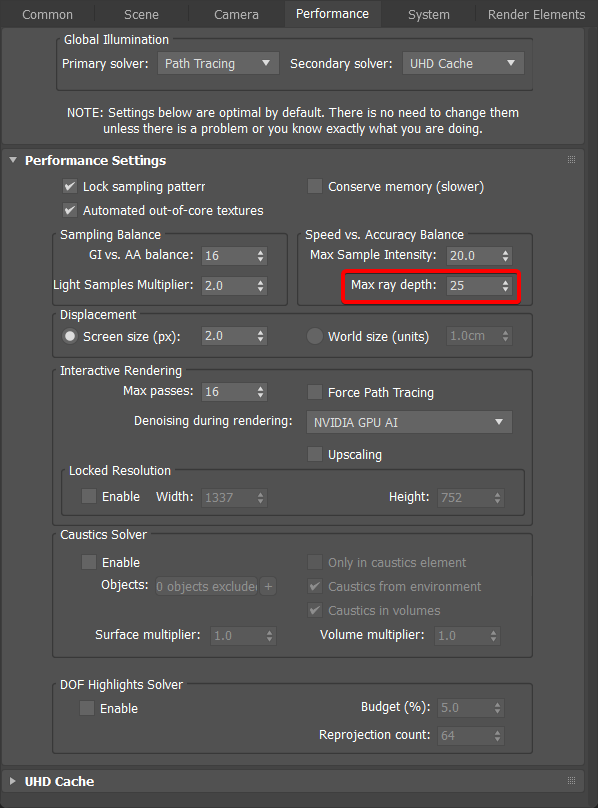Click the Budget (%) field
The width and height of the screenshot is (598, 808).
(464, 708)
